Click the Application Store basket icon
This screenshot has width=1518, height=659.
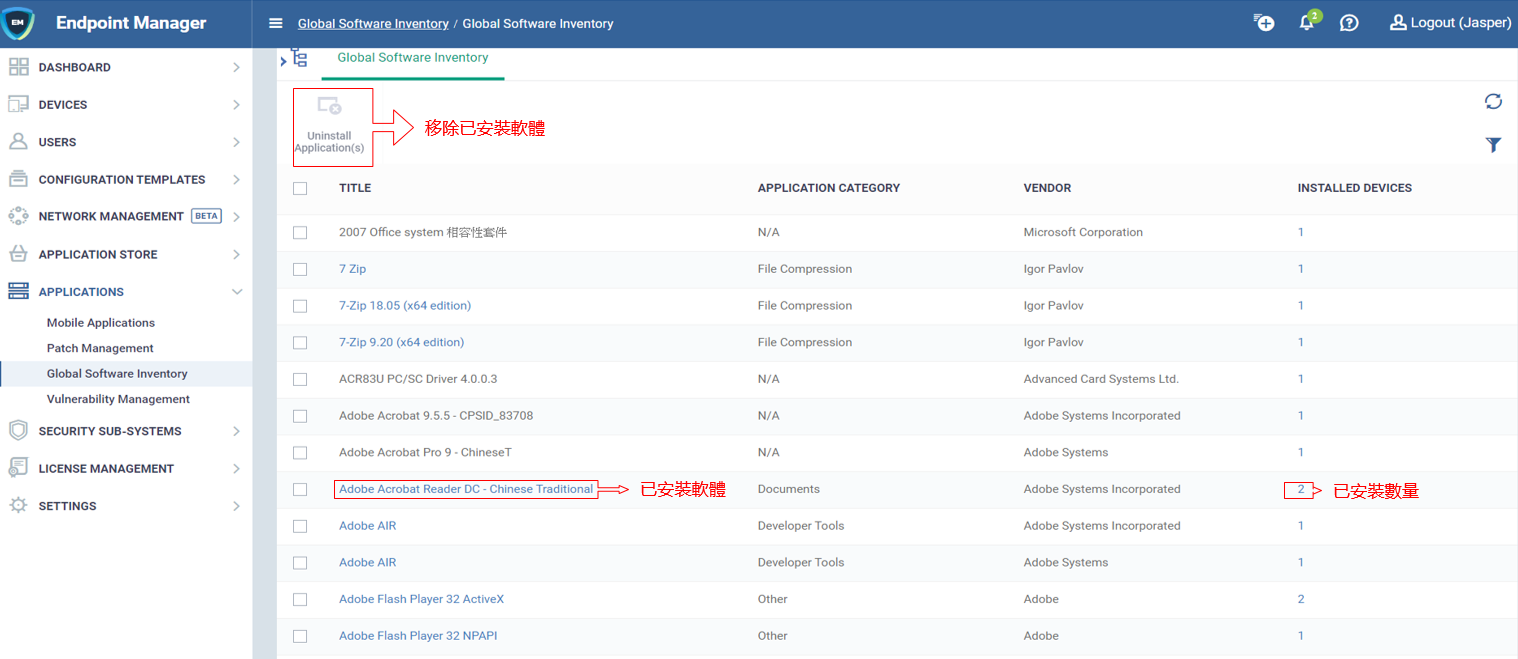(18, 254)
